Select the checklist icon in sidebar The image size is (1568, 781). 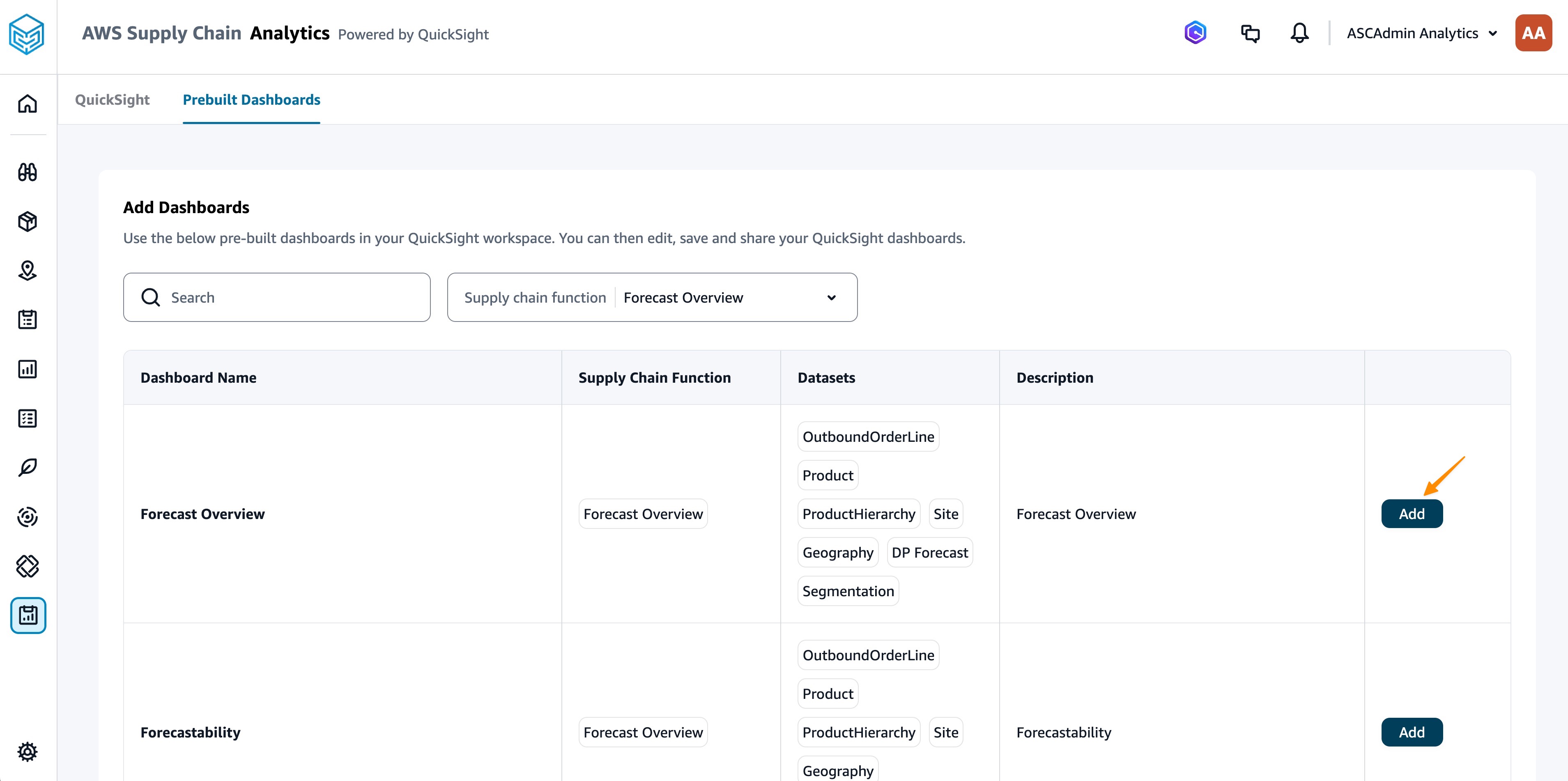click(28, 418)
